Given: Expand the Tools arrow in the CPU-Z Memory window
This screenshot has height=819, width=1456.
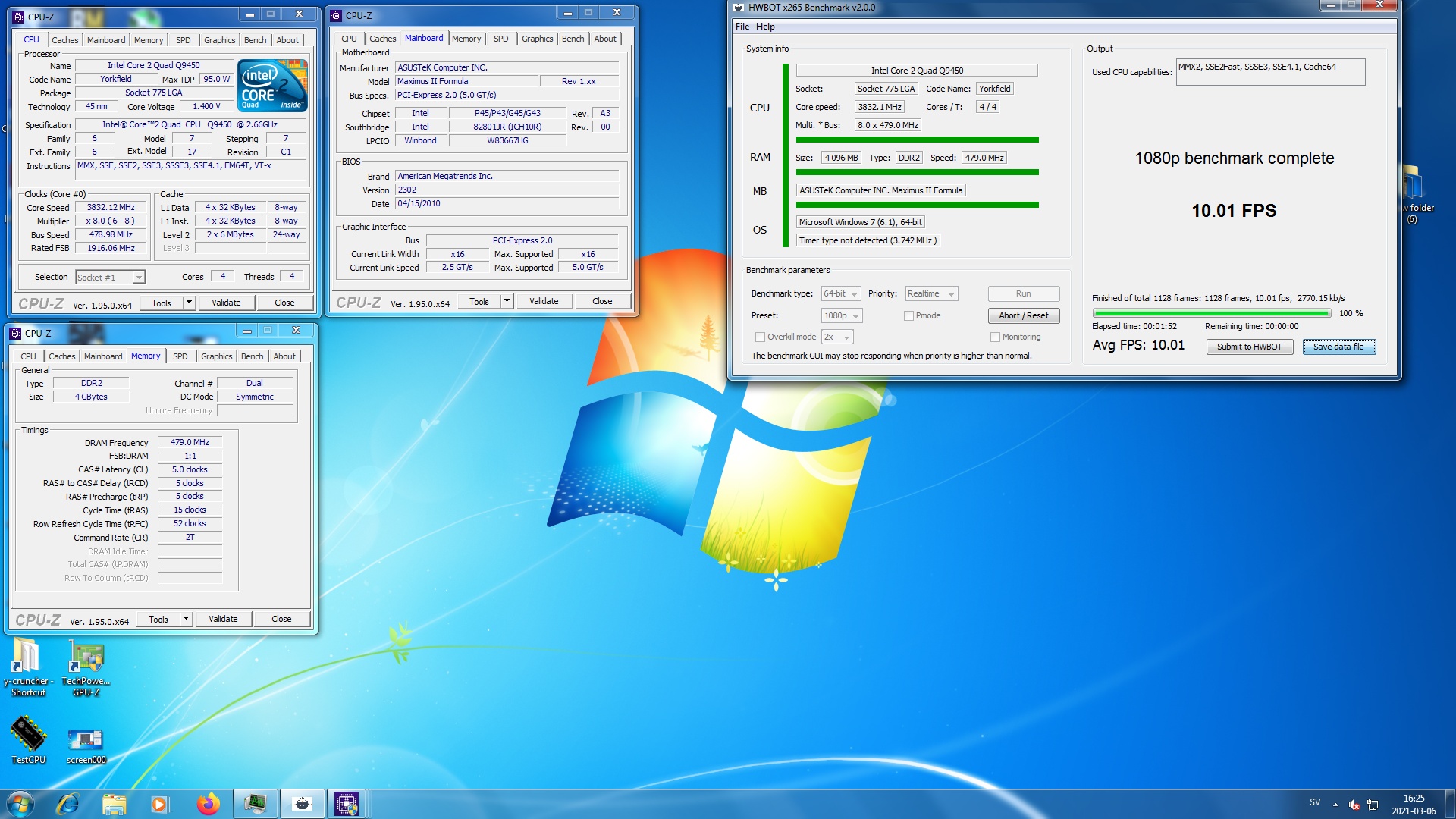Looking at the screenshot, I should [185, 619].
